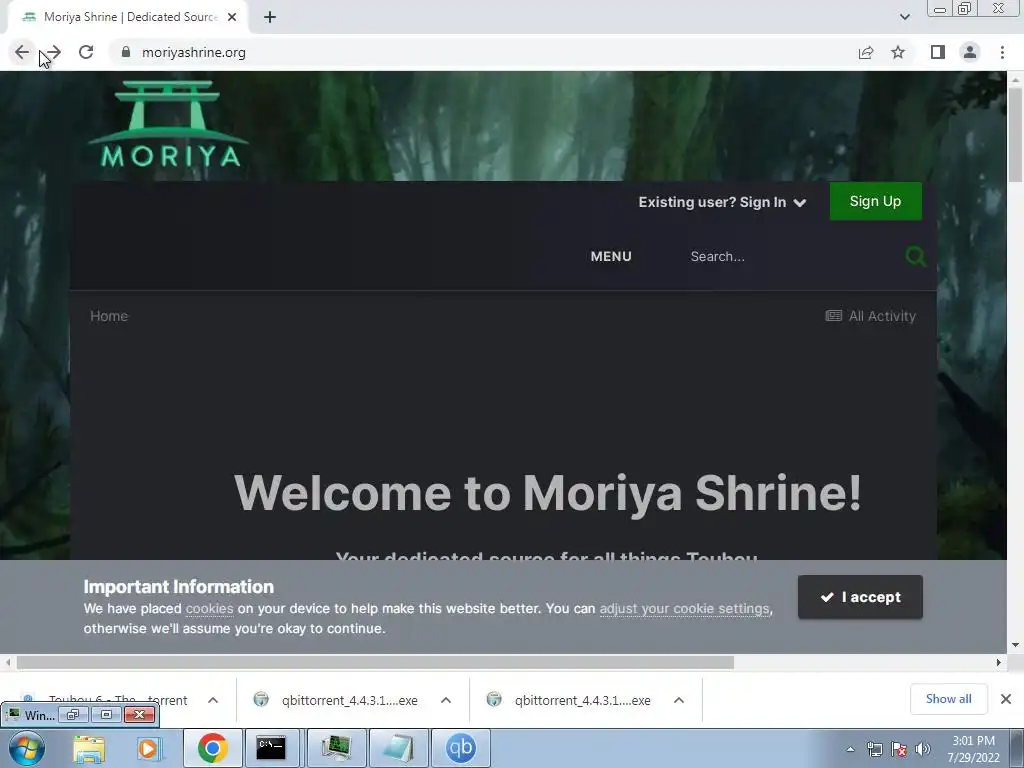Open Windows Explorer from taskbar
This screenshot has height=768, width=1024.
[x=89, y=748]
